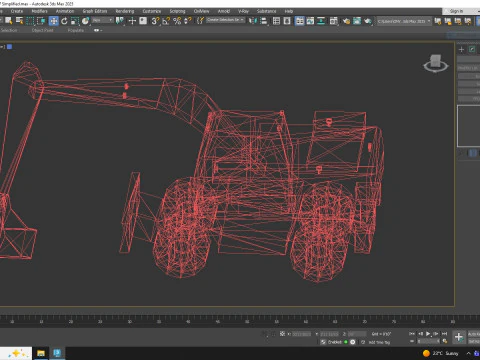Open the Rendering menu
Viewport: 480px width, 360px height.
click(125, 11)
